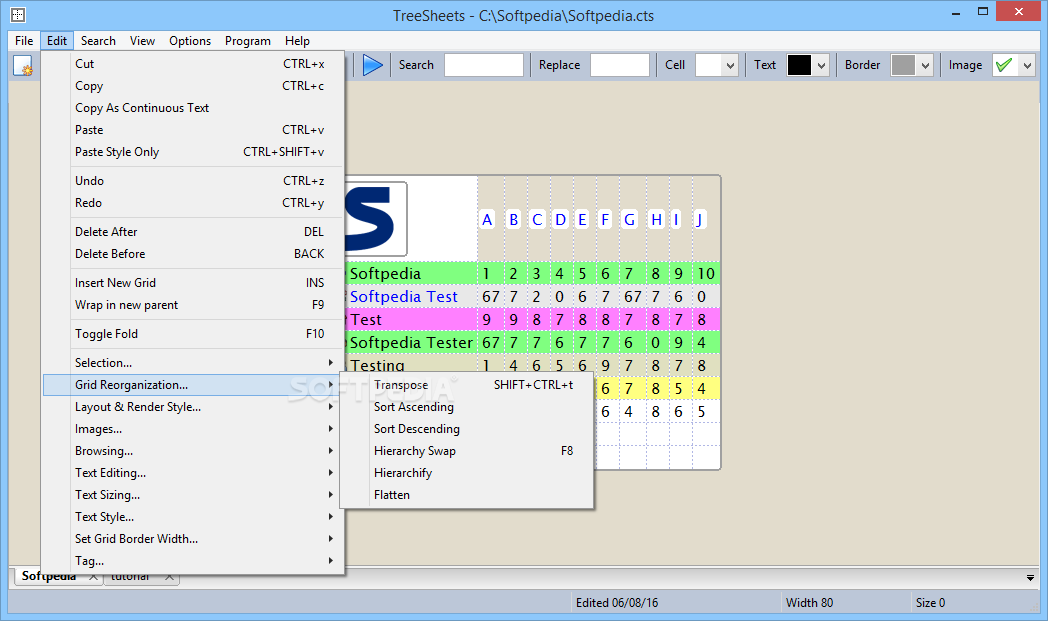Image resolution: width=1048 pixels, height=621 pixels.
Task: Open the black Text color dropdown
Action: point(807,65)
